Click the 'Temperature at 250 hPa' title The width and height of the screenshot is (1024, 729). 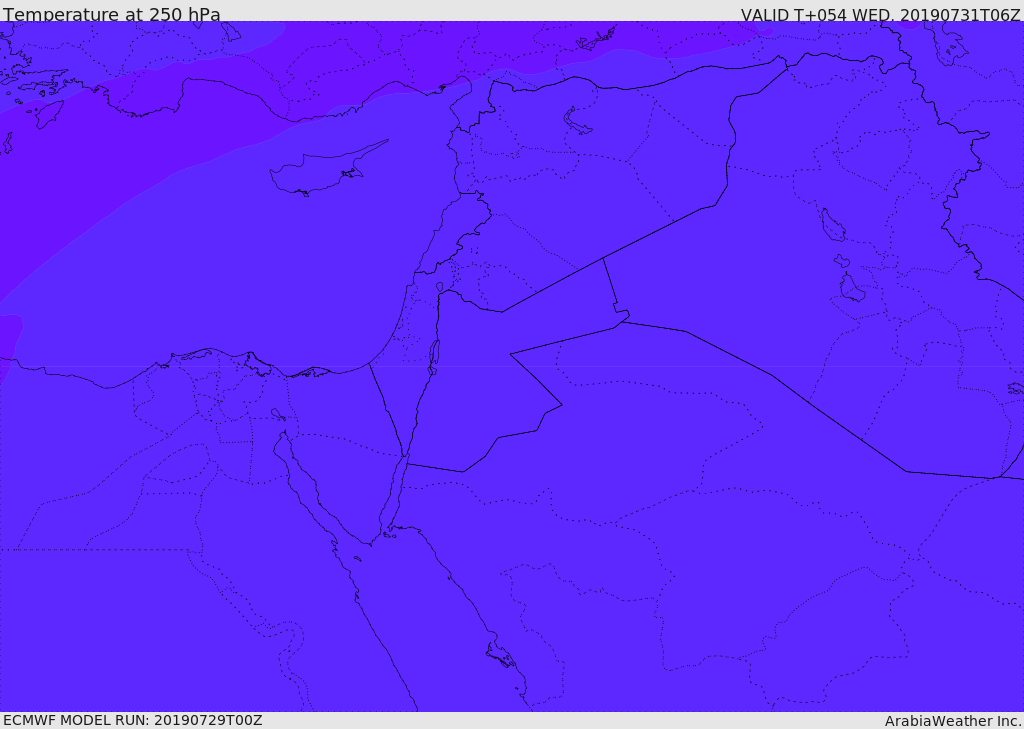click(112, 14)
